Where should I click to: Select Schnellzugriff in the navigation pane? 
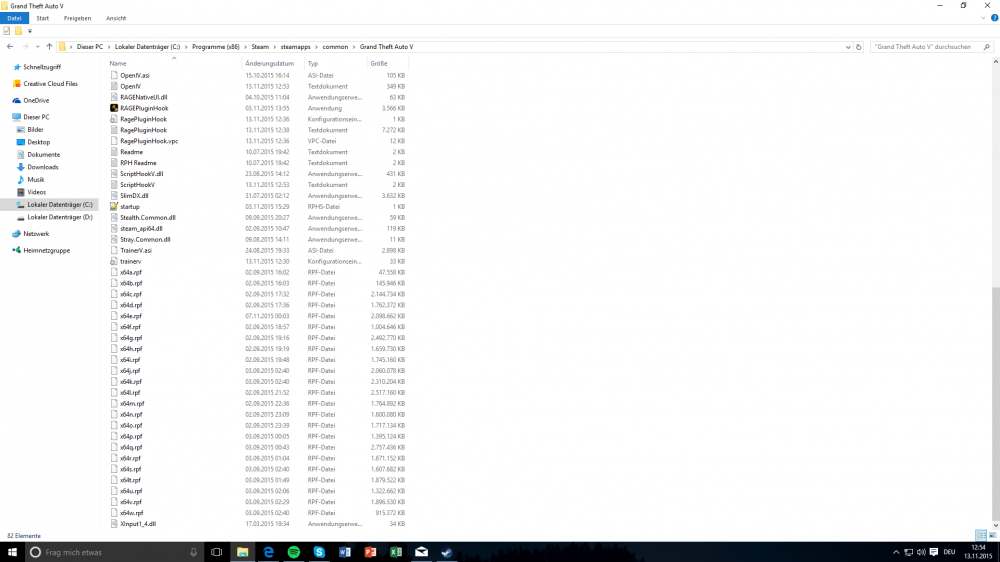pyautogui.click(x=41, y=67)
